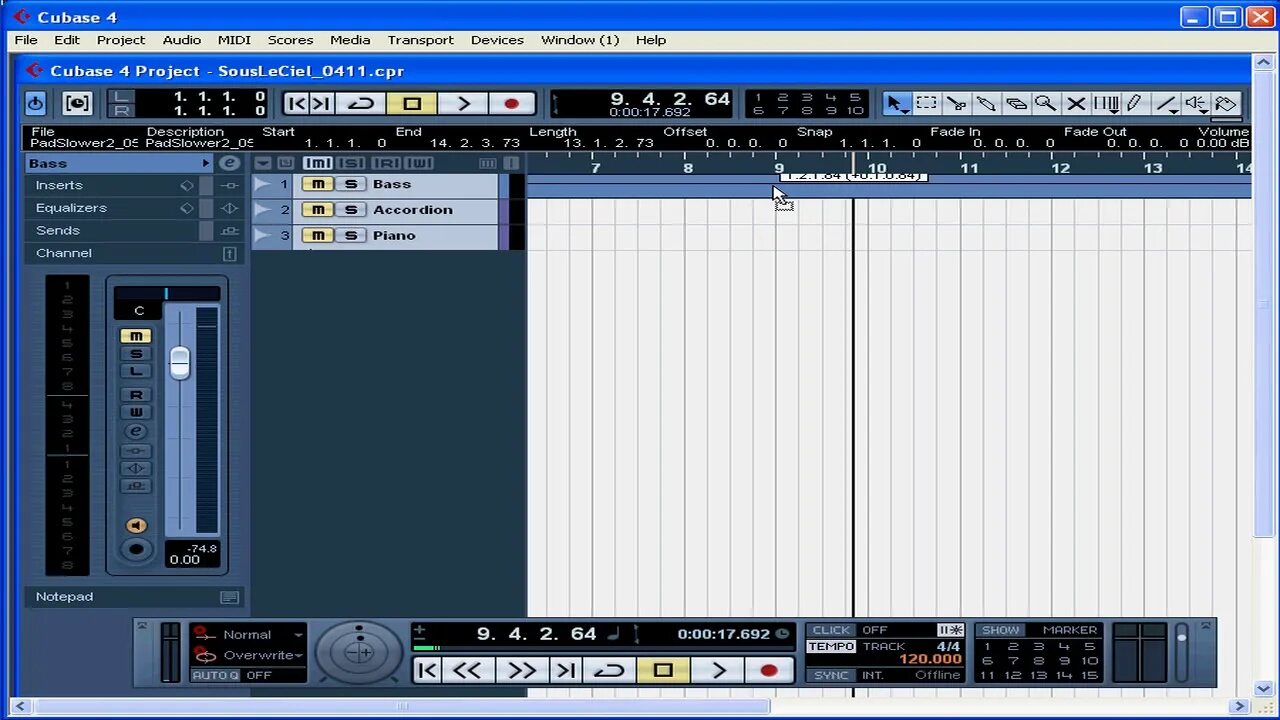This screenshot has width=1280, height=720.
Task: Select the Erase tool
Action: coord(1016,103)
